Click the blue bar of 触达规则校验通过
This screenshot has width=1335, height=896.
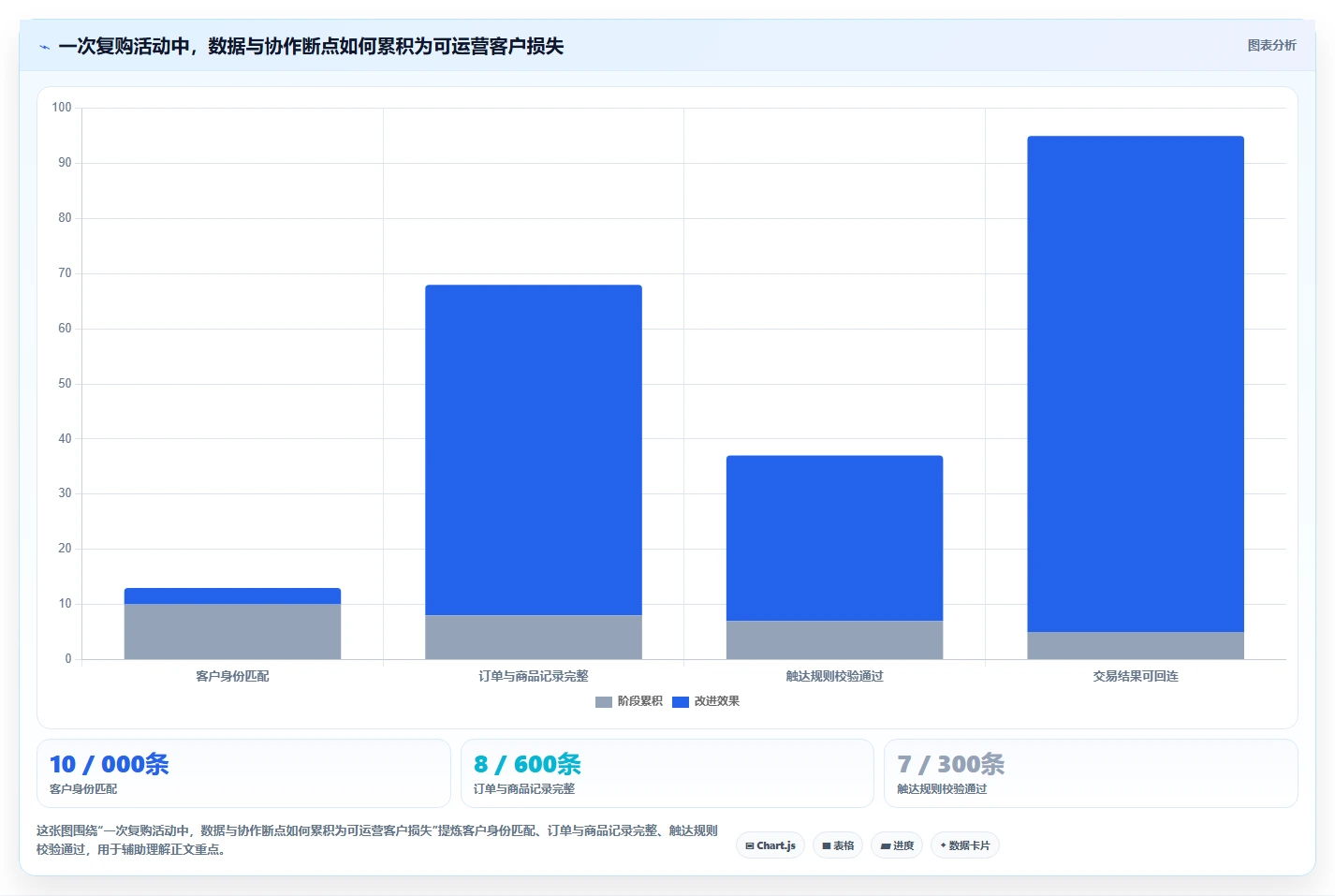(835, 538)
